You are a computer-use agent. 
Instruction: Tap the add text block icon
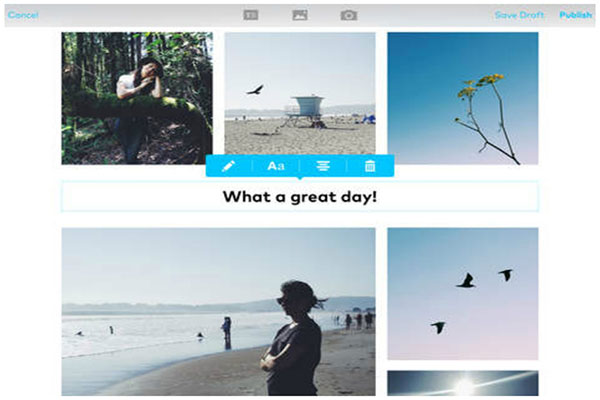coord(251,15)
